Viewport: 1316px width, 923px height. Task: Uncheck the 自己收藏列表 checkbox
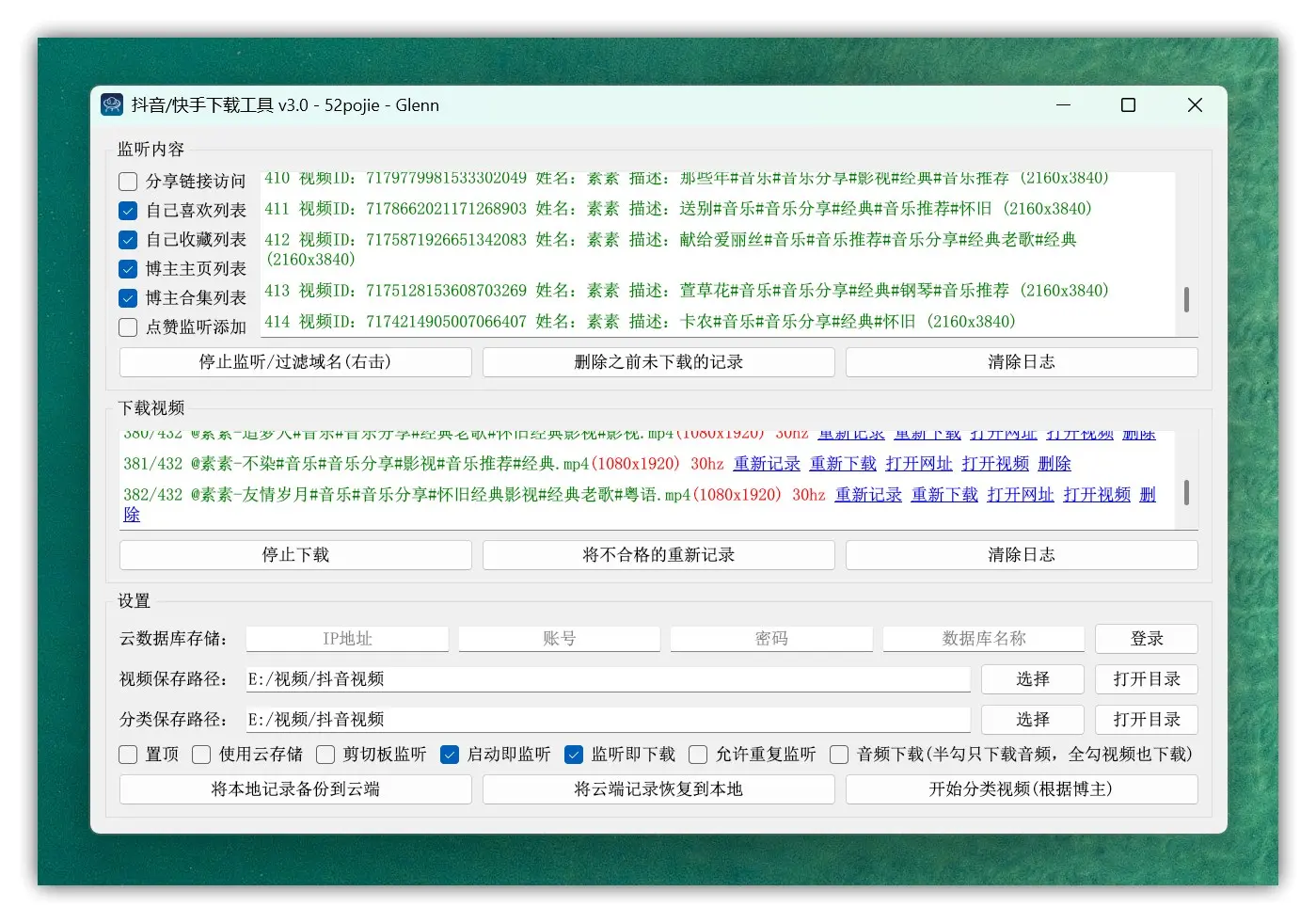(128, 240)
